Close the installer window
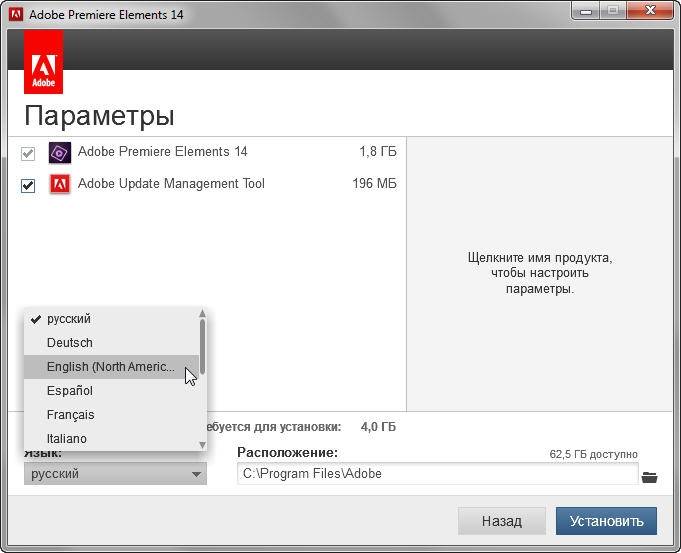The image size is (681, 553). [x=650, y=11]
